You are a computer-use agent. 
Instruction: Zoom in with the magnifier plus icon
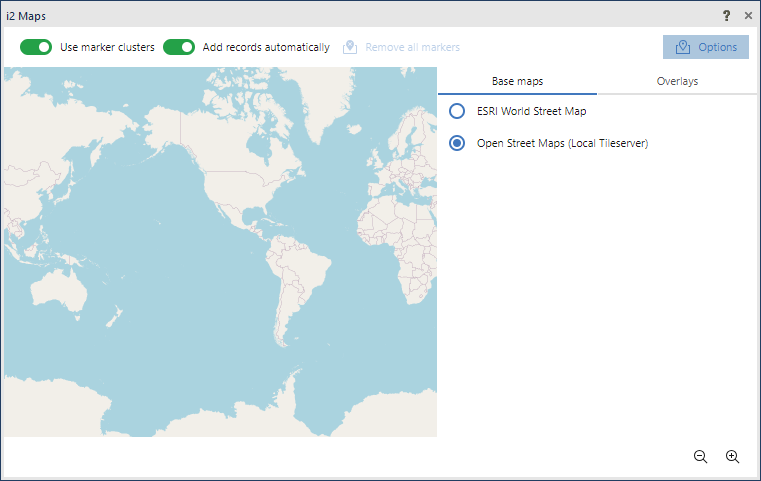[x=732, y=456]
